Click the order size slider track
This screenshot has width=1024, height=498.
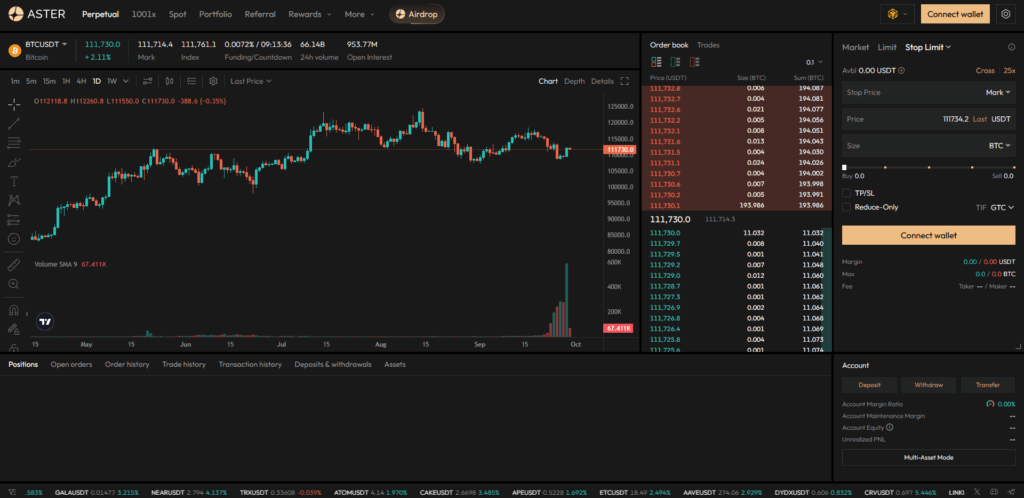click(928, 168)
